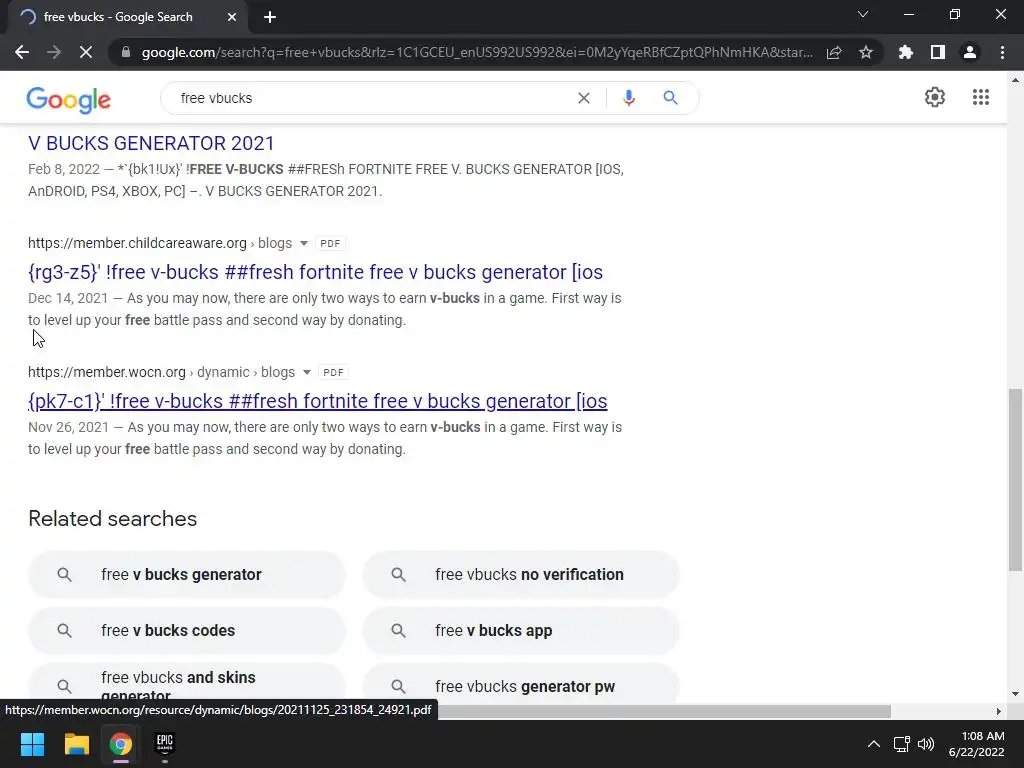Image resolution: width=1024 pixels, height=768 pixels.
Task: Open the volume control icon
Action: pyautogui.click(x=925, y=744)
